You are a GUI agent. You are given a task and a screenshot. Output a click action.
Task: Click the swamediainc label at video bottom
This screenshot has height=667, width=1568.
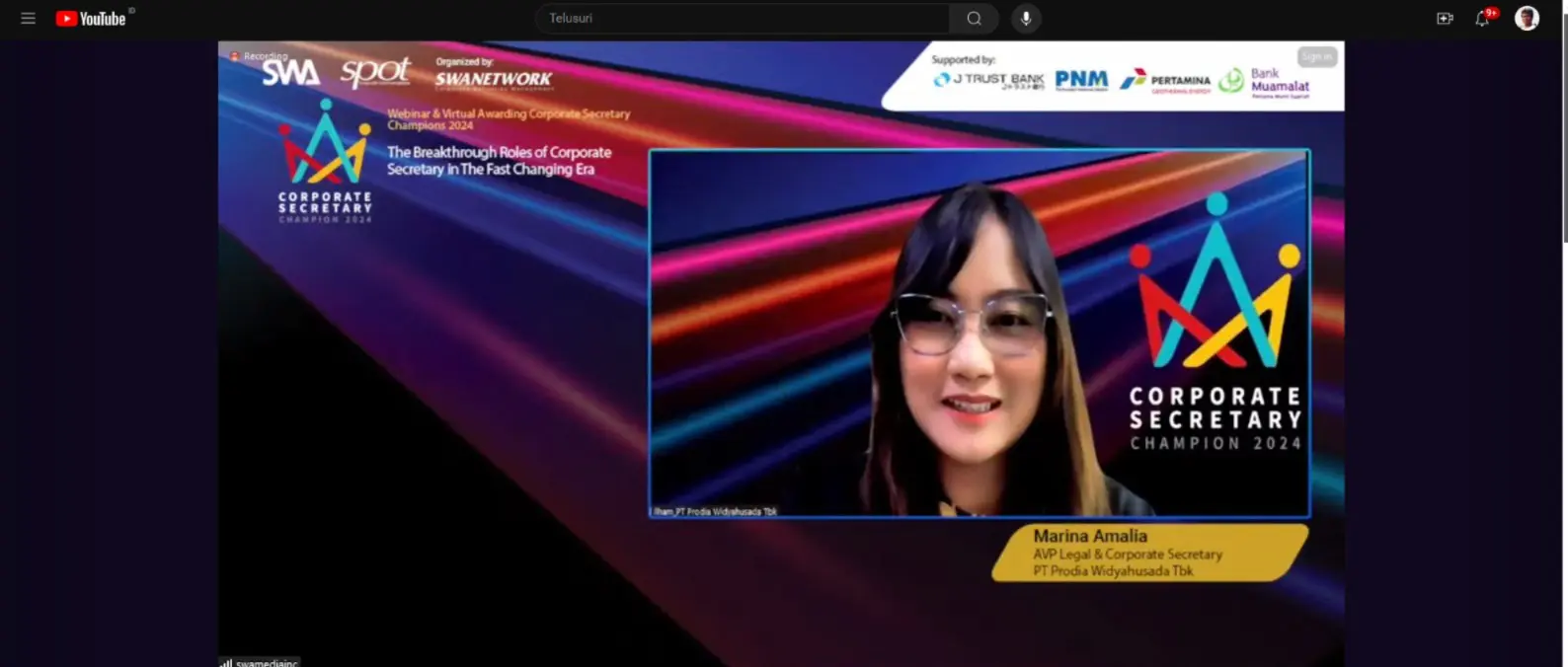click(260, 662)
